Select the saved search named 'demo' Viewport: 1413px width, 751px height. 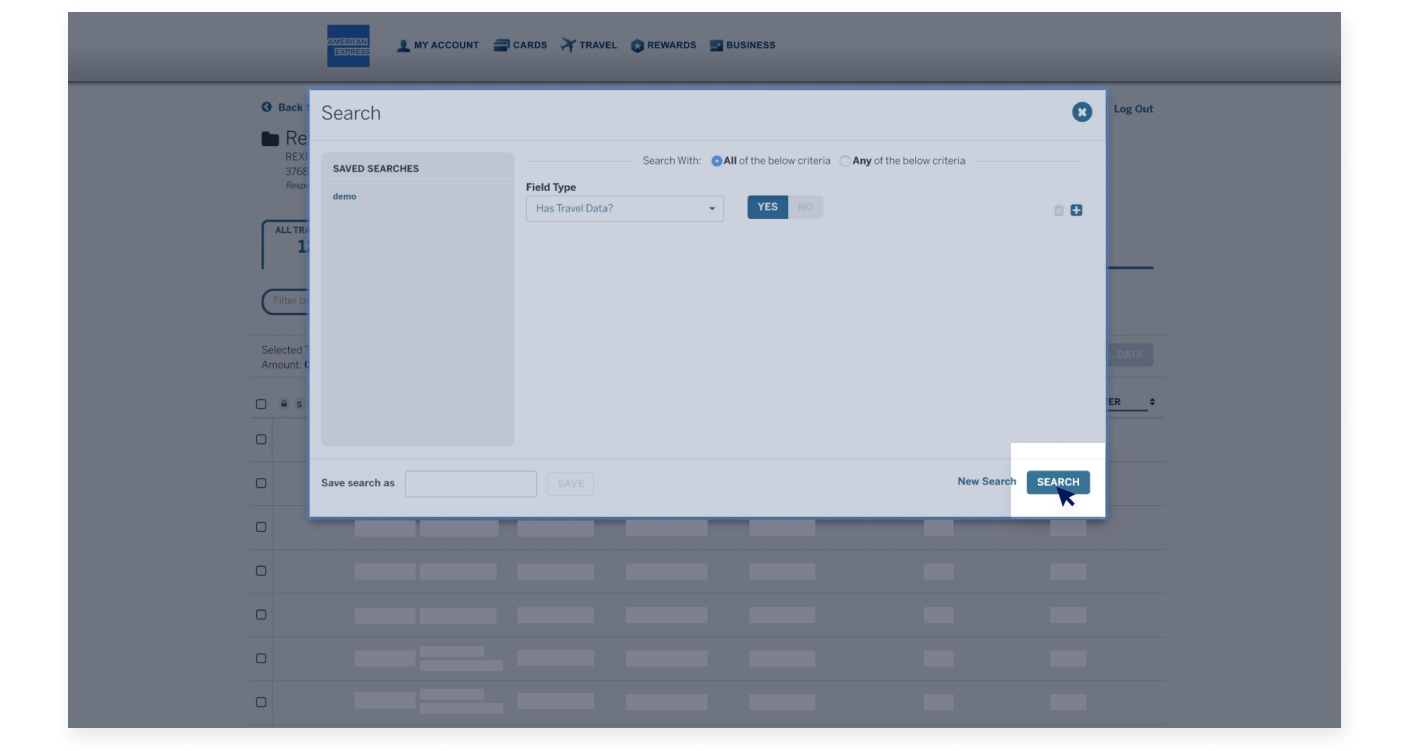(345, 196)
